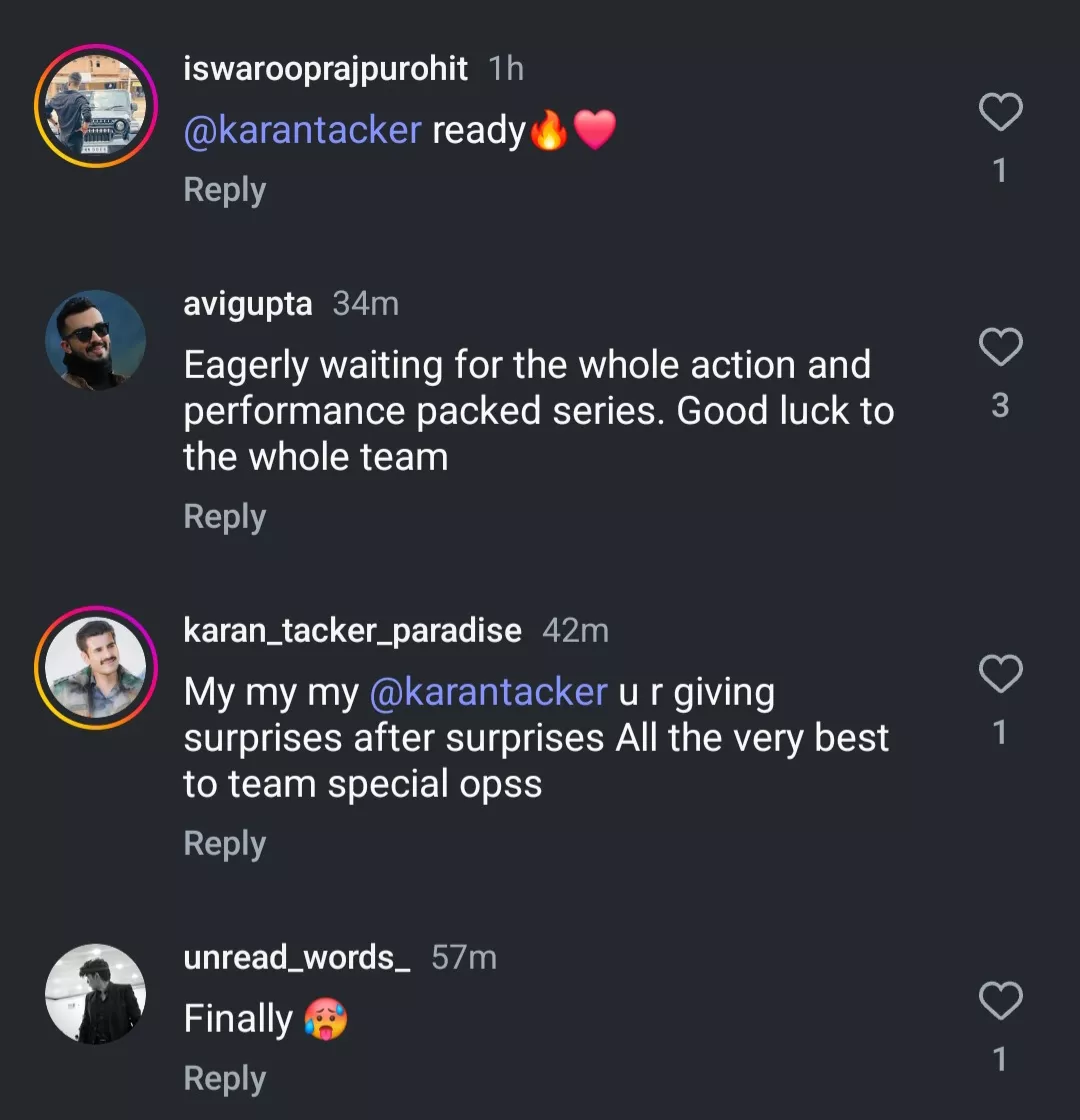1080x1120 pixels.
Task: Reply to karan_tacker_paradise's comment
Action: pos(225,844)
